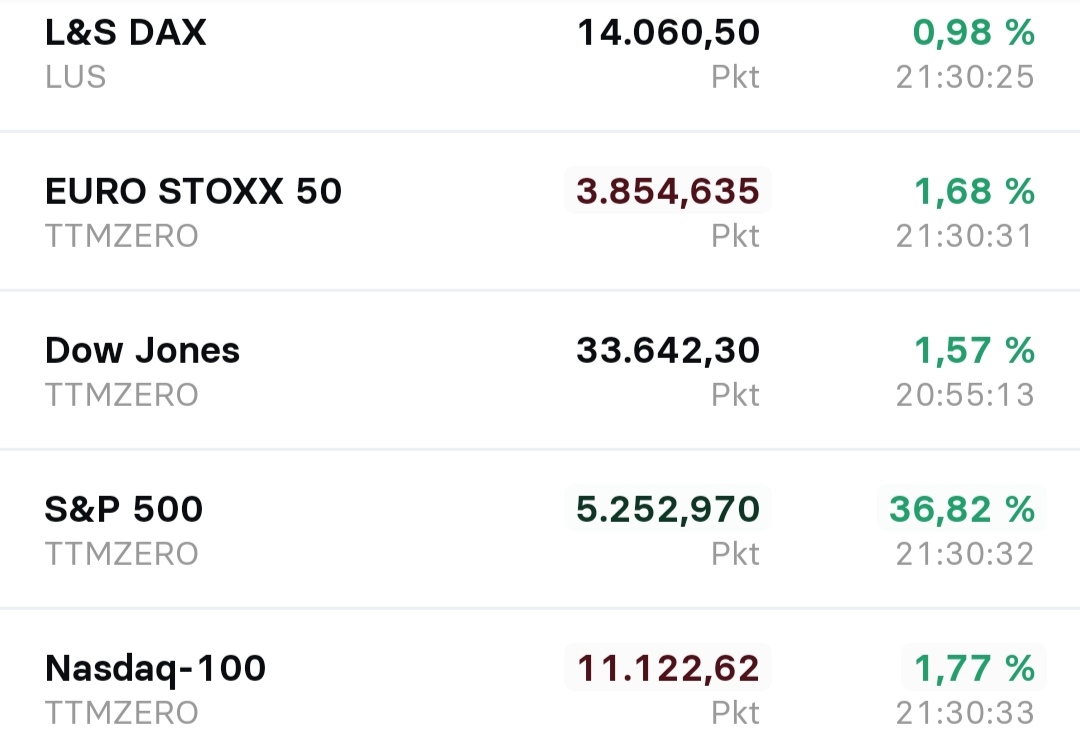Click the 1,57 % change beside Dow Jones

[974, 350]
